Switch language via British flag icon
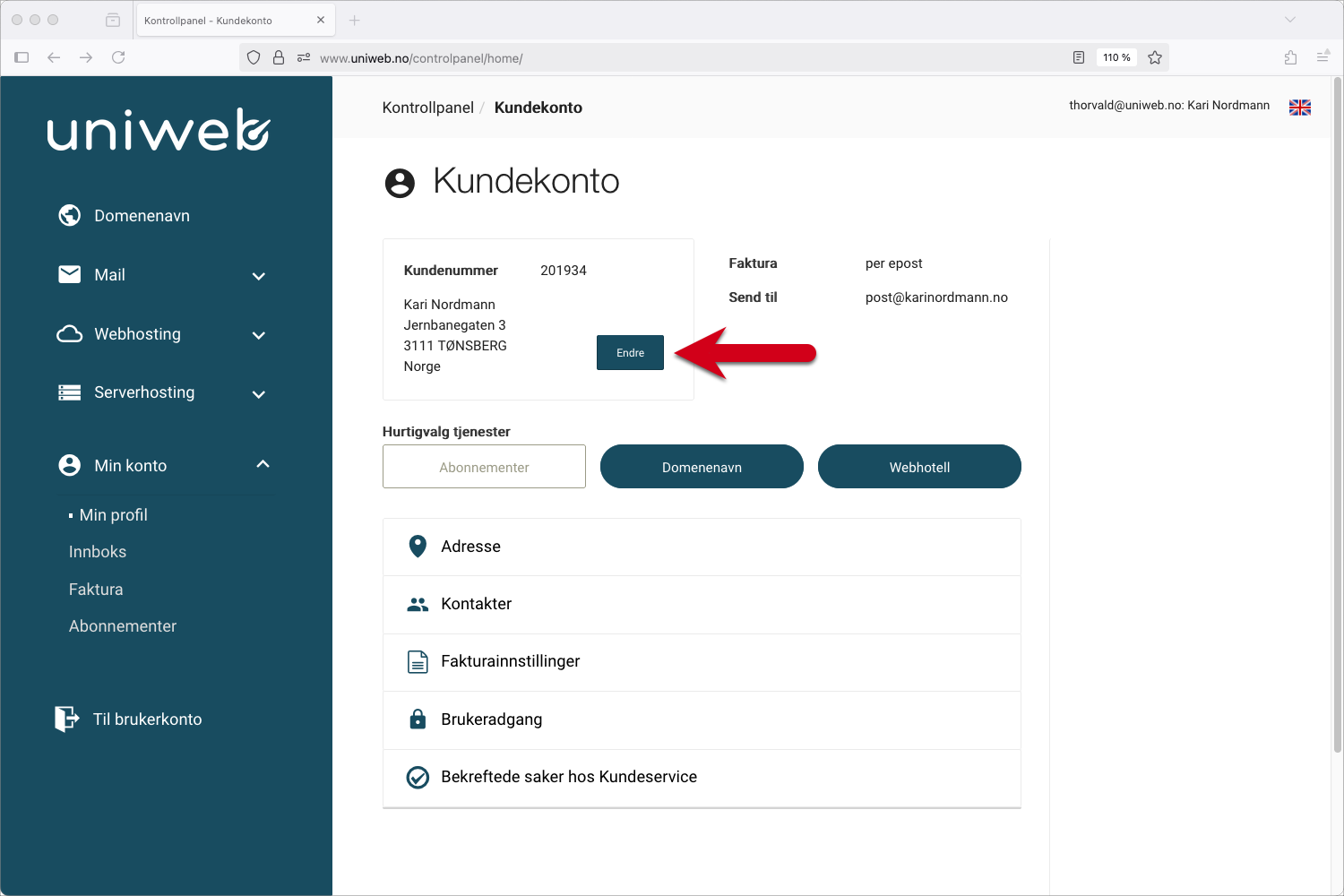Screen dimensions: 1344x896 pos(1300,108)
